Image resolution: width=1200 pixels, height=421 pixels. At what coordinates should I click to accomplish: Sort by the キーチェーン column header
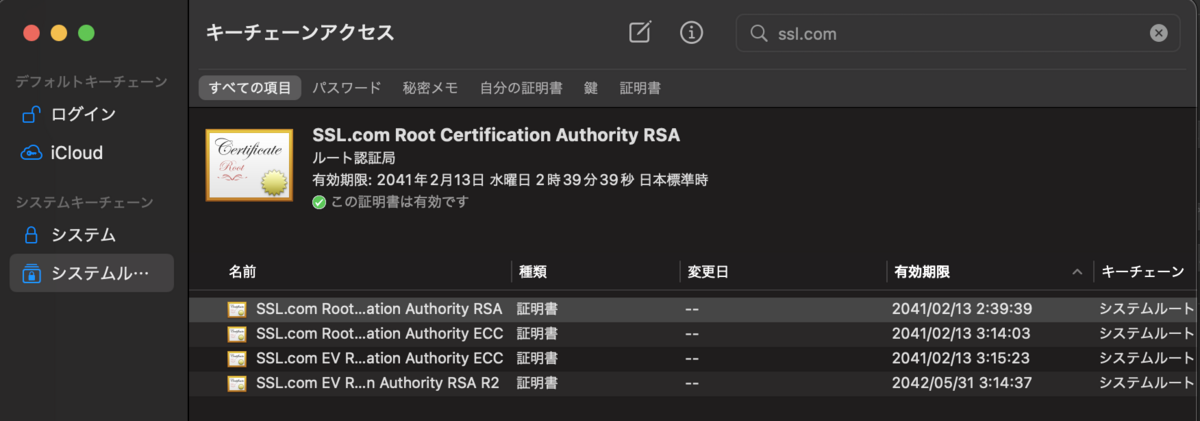1143,272
